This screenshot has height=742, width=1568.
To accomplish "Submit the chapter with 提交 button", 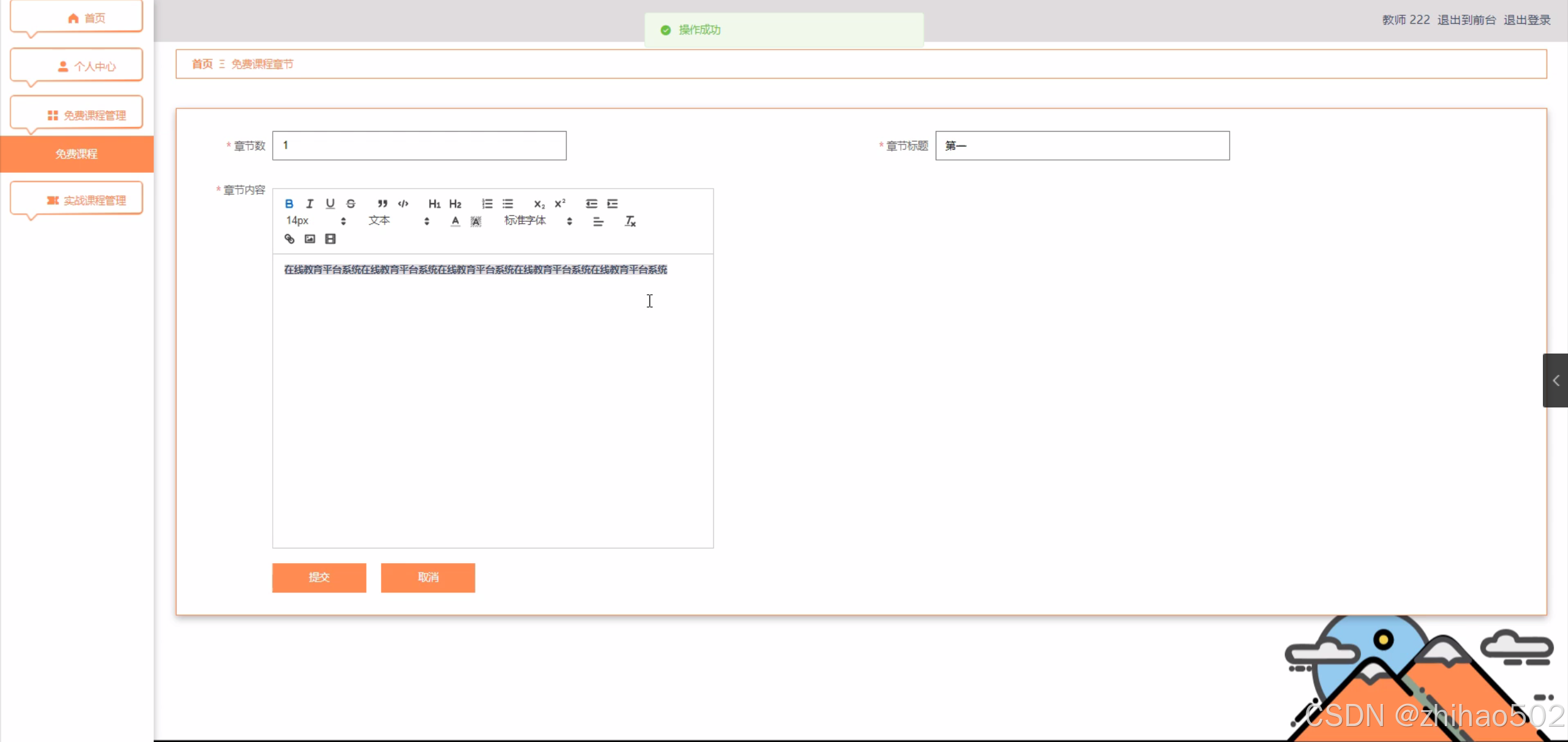I will (x=319, y=577).
